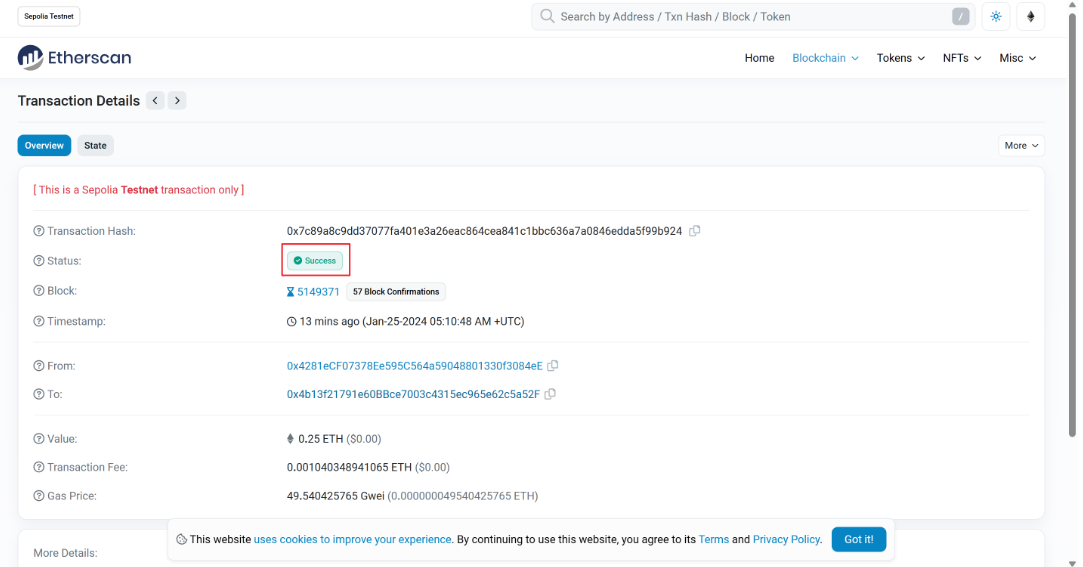
Task: Select the transaction hash text
Action: click(484, 231)
